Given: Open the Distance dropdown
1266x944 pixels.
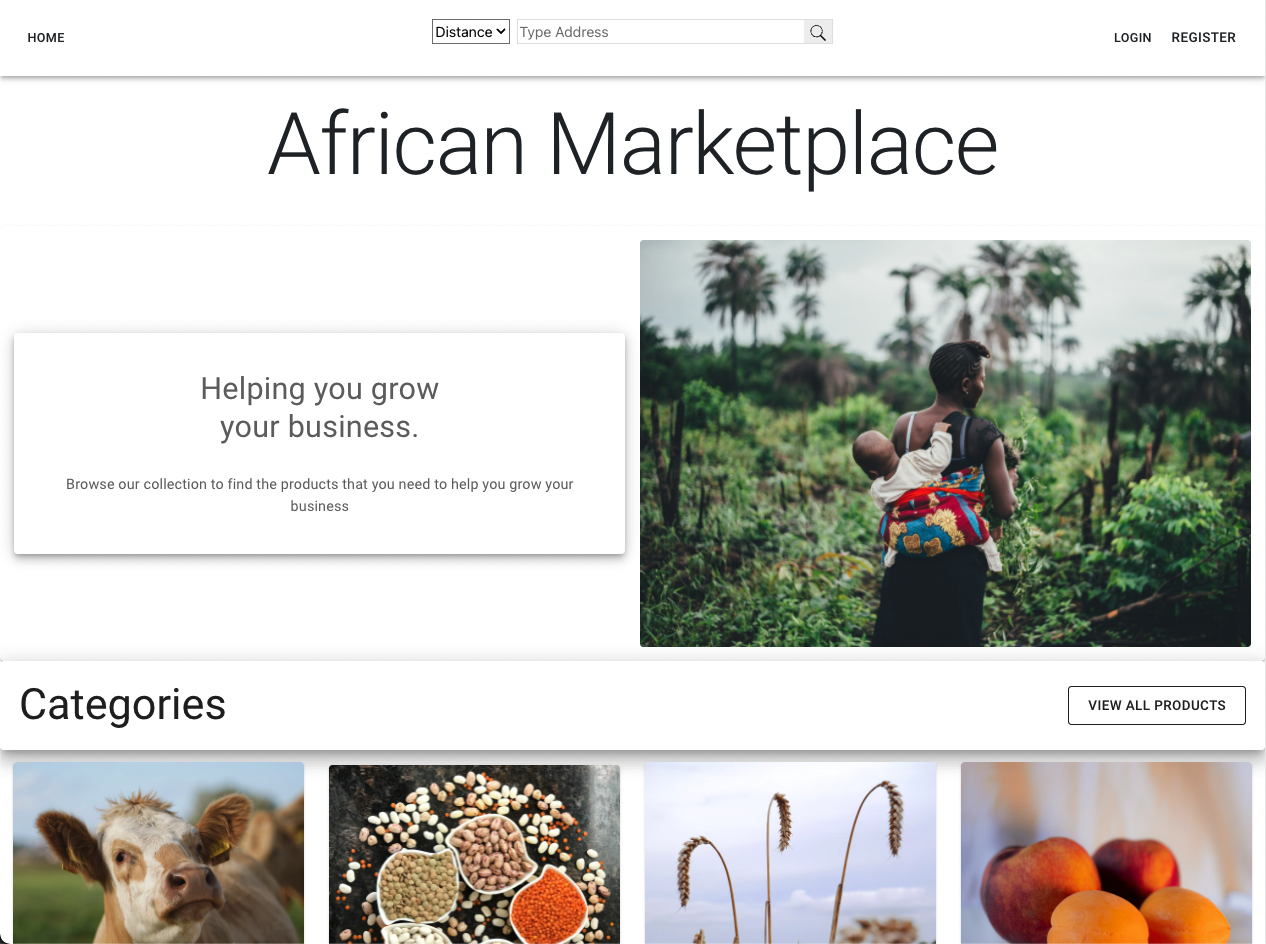Looking at the screenshot, I should click(471, 32).
